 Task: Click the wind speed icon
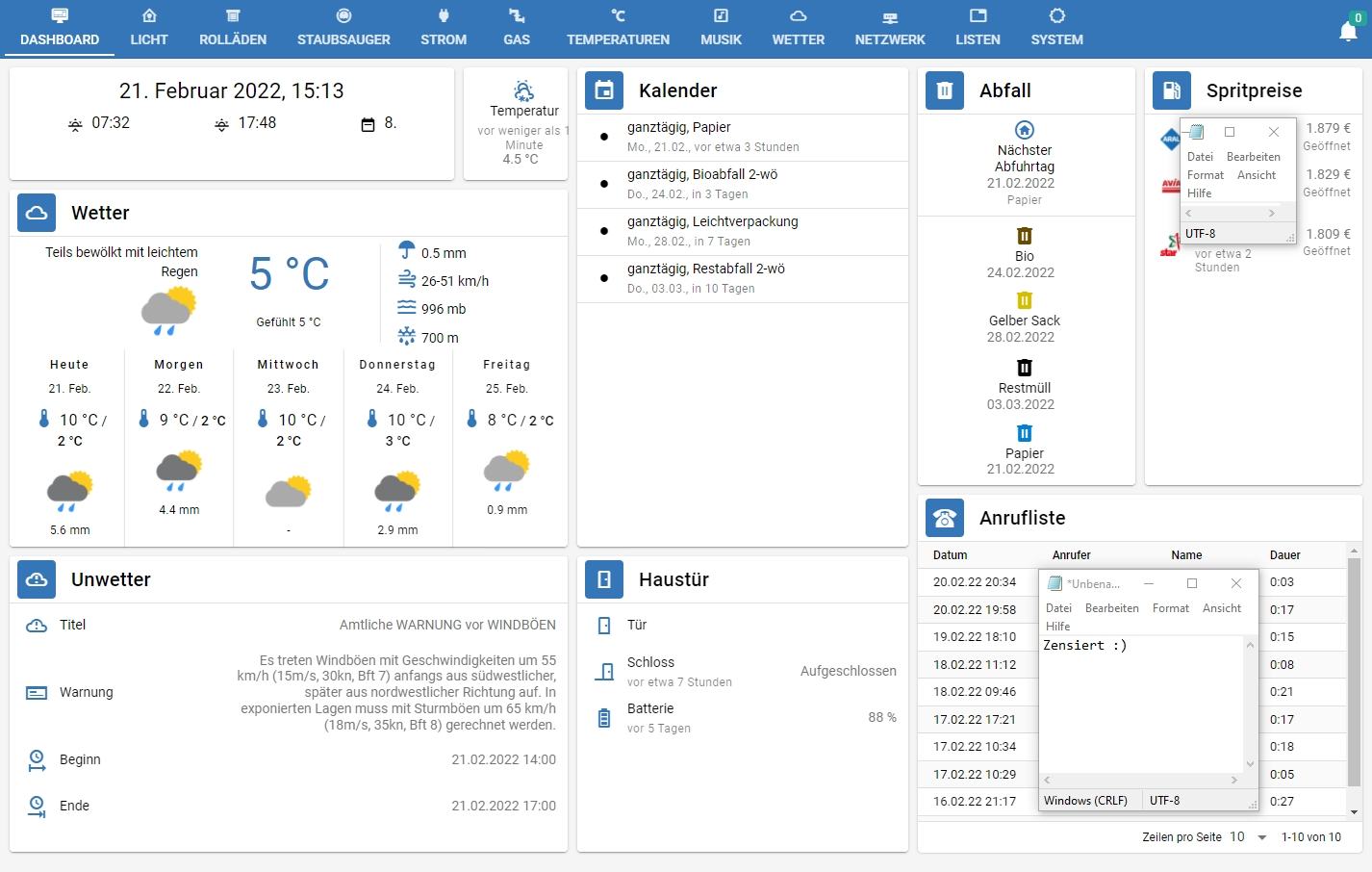407,280
